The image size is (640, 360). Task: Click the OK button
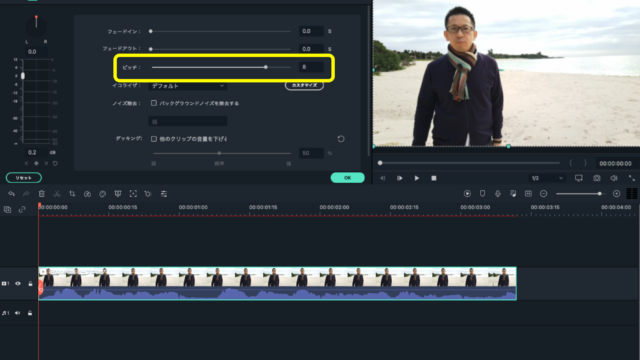[x=347, y=178]
